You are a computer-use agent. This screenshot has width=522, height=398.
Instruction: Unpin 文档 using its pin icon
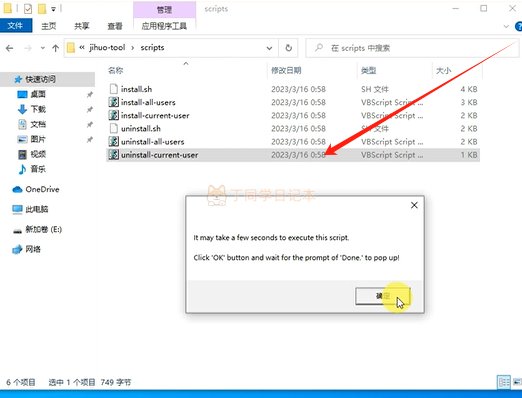90,125
